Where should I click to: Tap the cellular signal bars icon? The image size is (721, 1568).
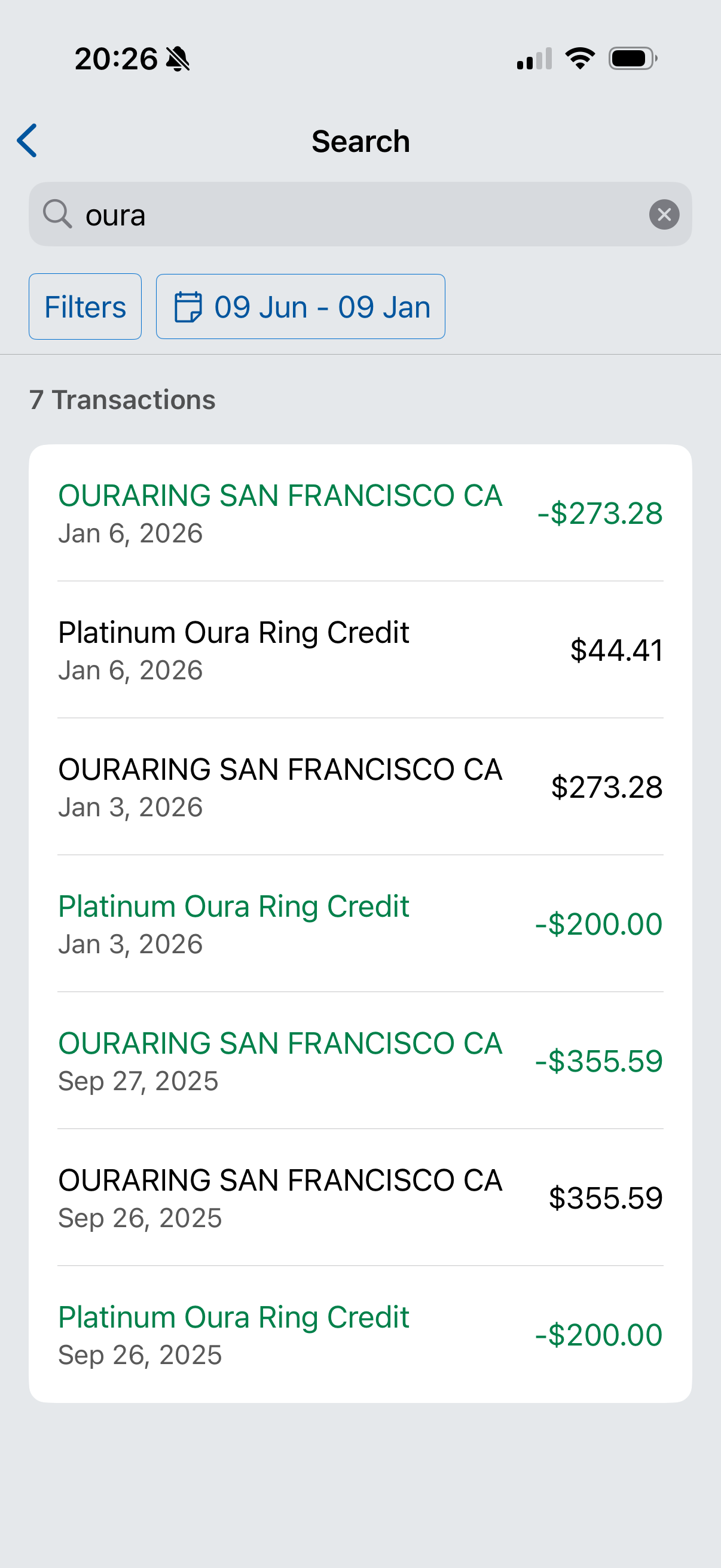(534, 59)
